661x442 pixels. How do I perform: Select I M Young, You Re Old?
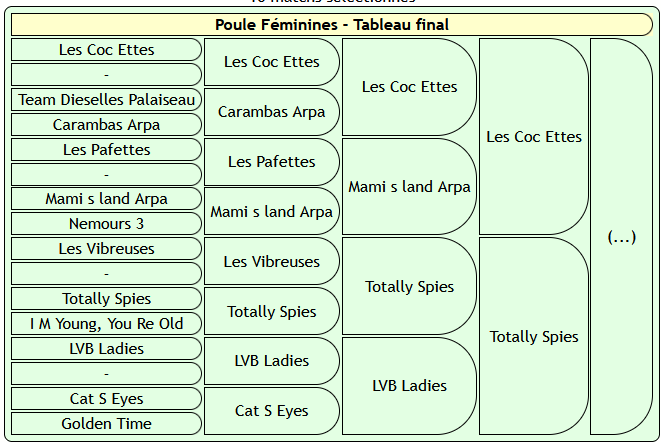pos(107,324)
